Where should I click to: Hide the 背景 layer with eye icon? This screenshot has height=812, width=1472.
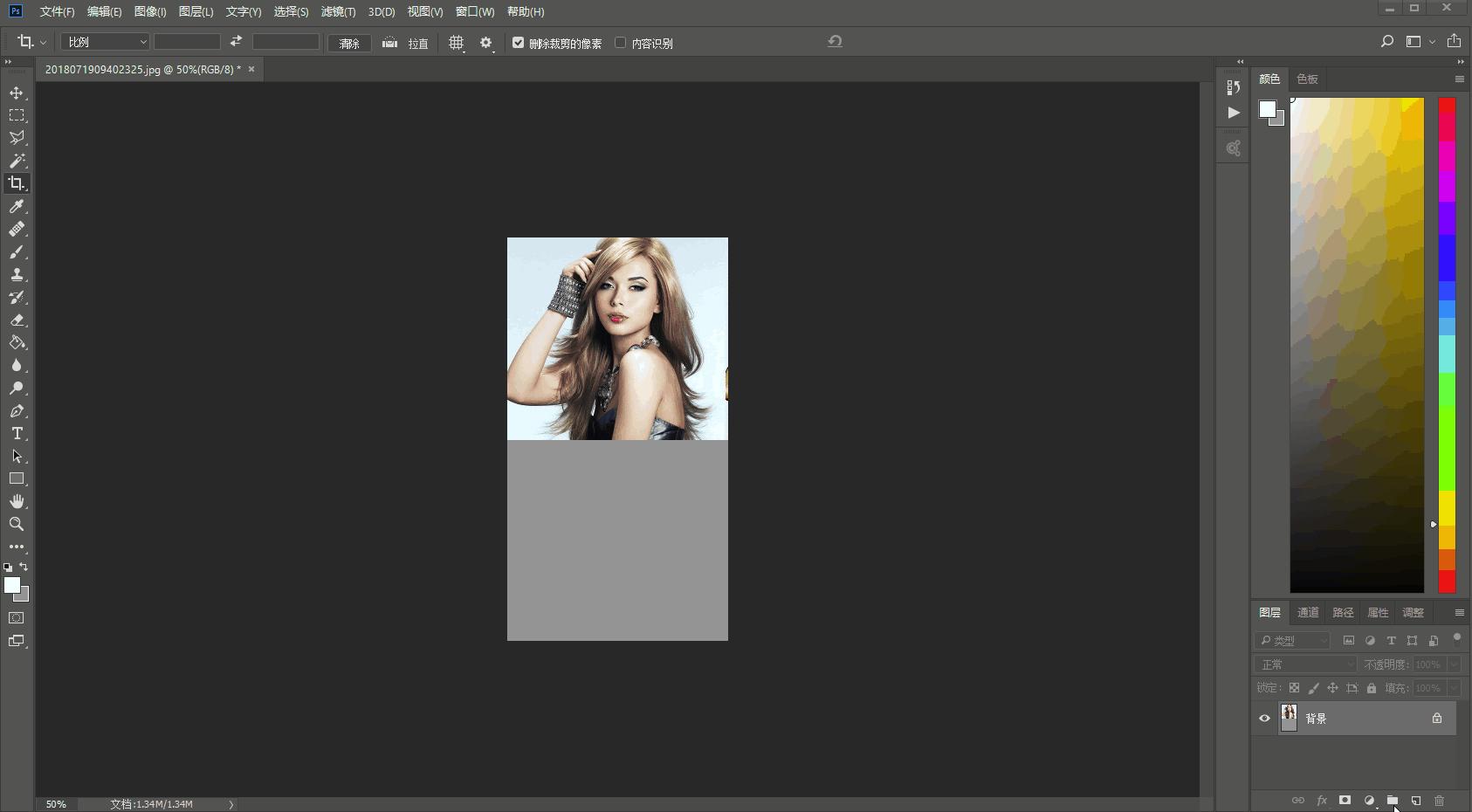click(1264, 719)
